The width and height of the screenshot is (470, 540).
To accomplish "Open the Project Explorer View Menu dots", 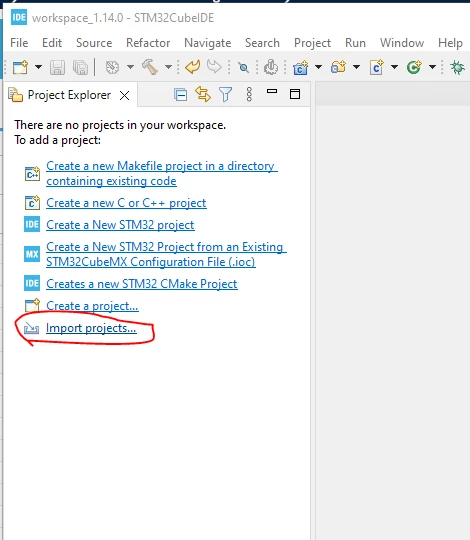I will point(249,94).
